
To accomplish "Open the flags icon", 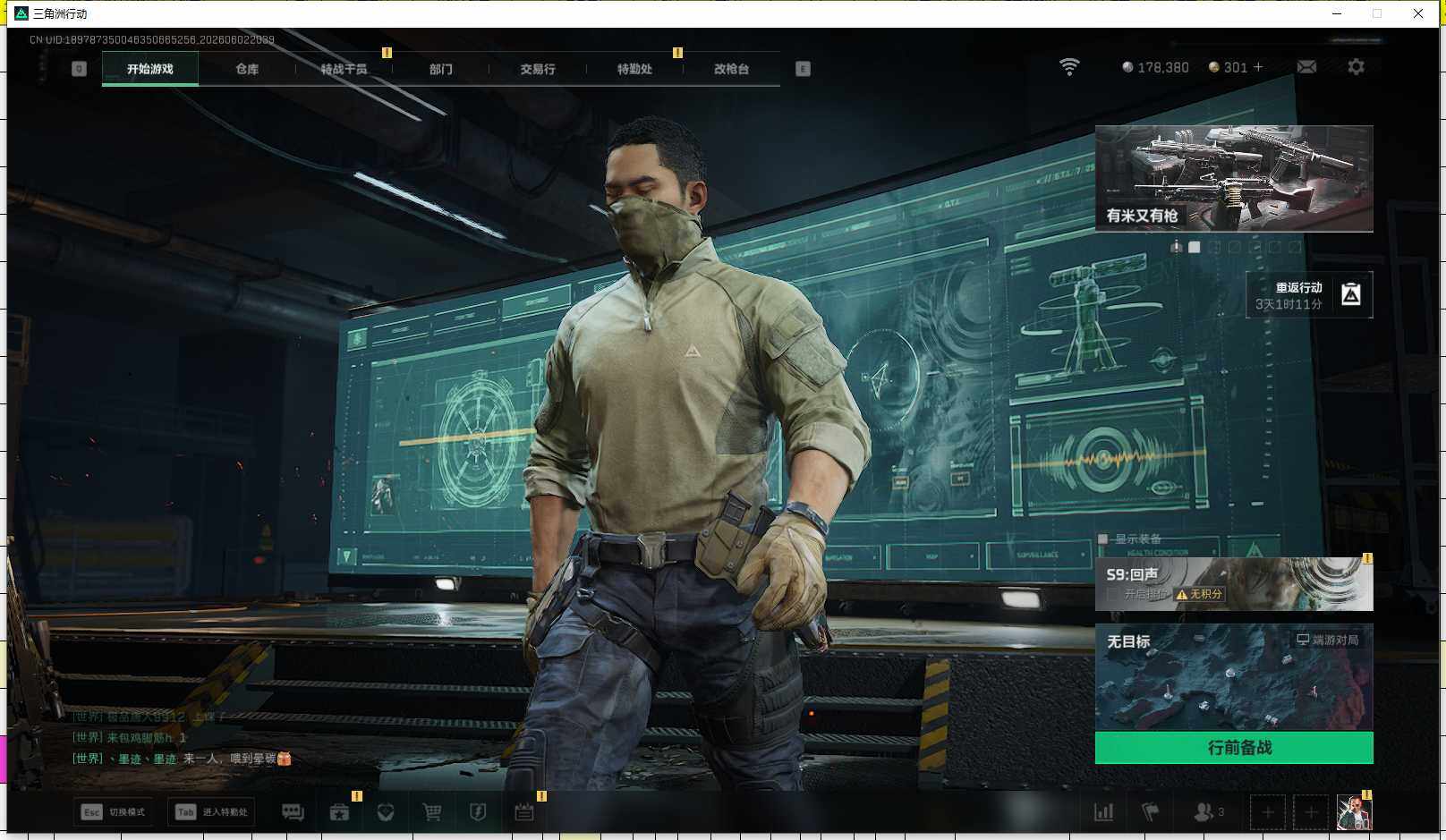I will pos(1151,811).
